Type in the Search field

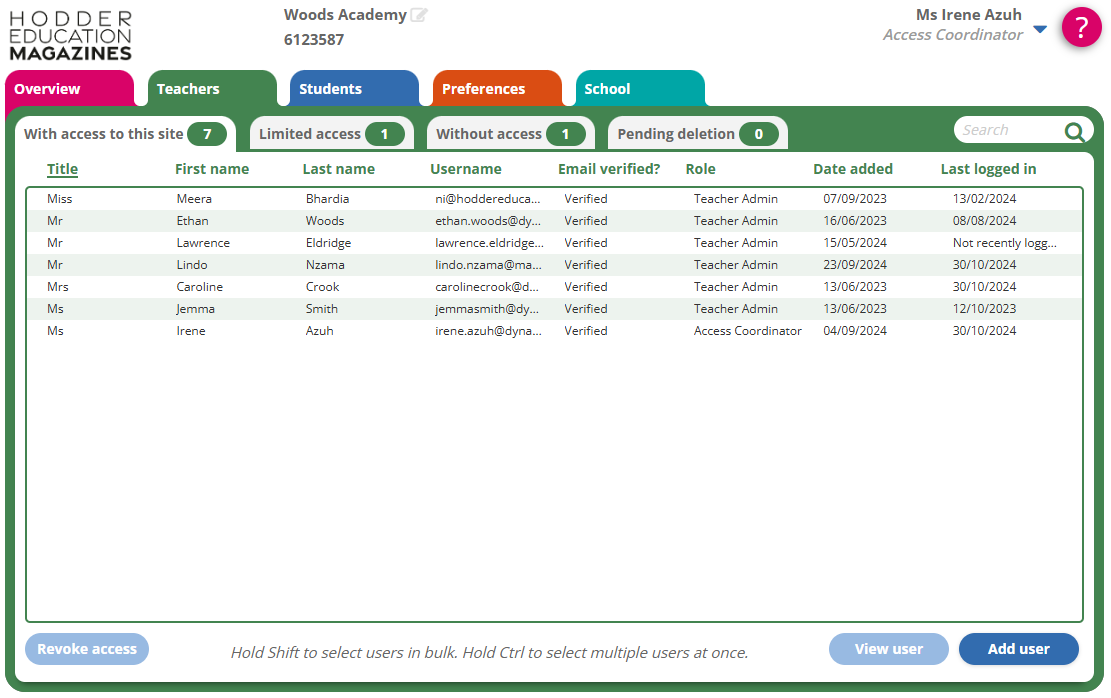(x=1005, y=130)
